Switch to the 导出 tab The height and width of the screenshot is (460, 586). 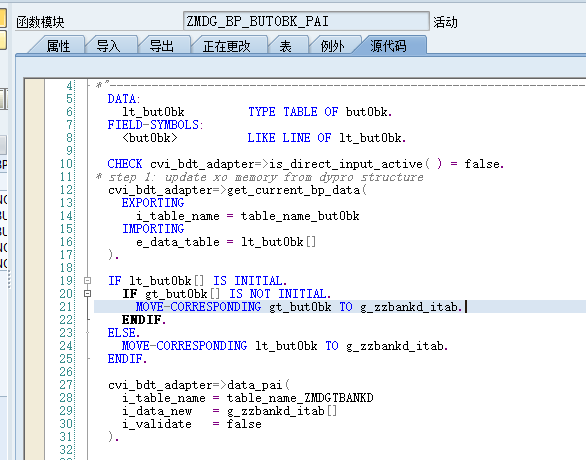pos(161,46)
